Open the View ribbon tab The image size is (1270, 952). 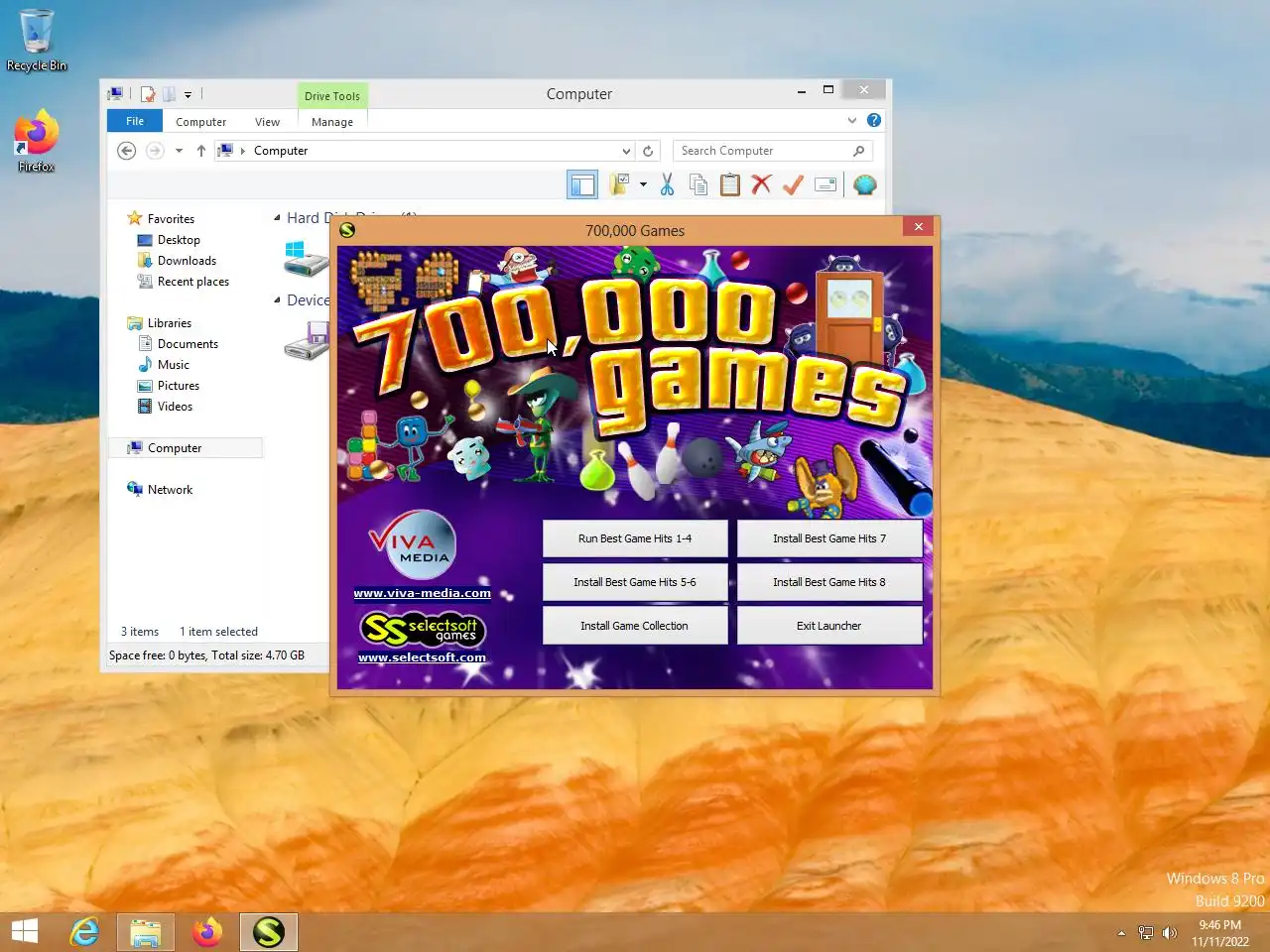(267, 122)
